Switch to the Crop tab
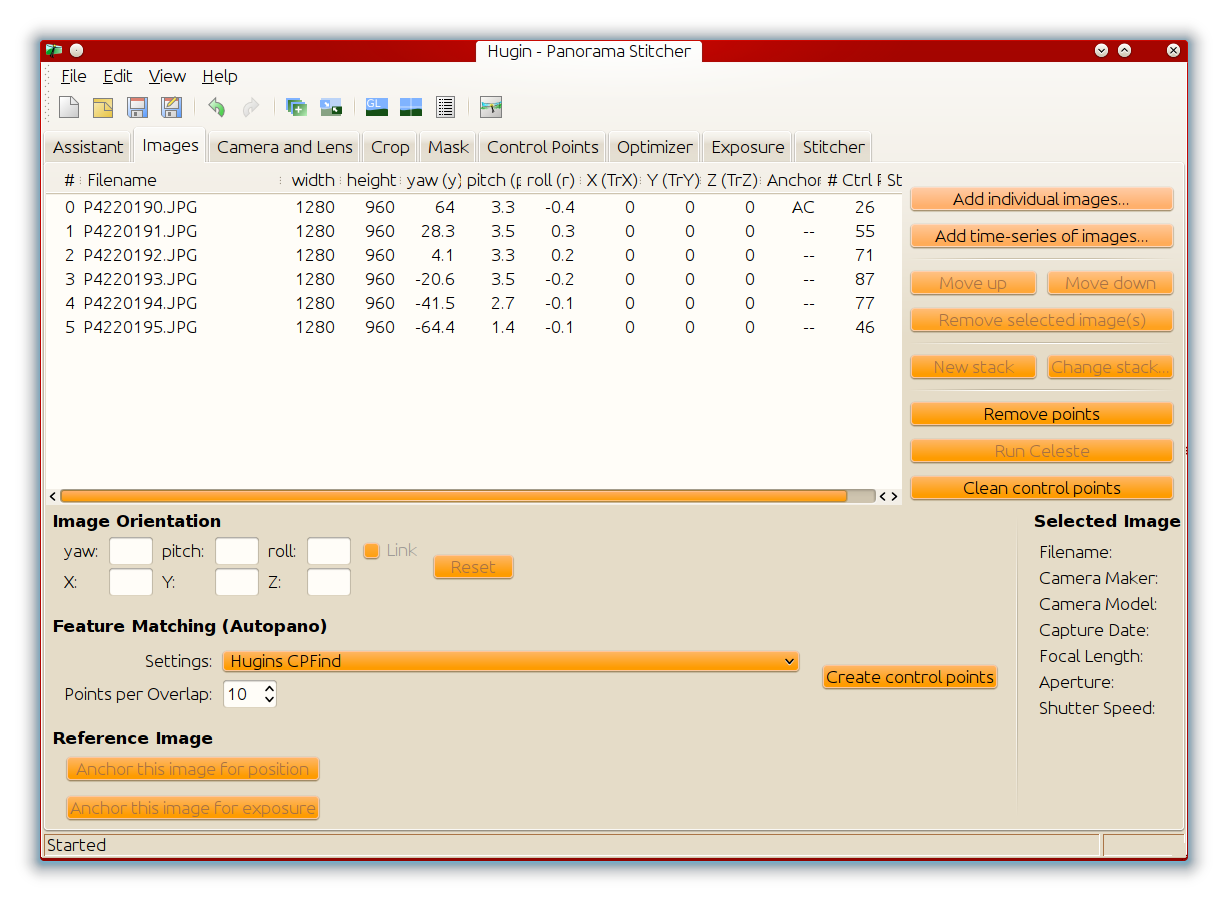This screenshot has height=901, width=1228. (390, 147)
